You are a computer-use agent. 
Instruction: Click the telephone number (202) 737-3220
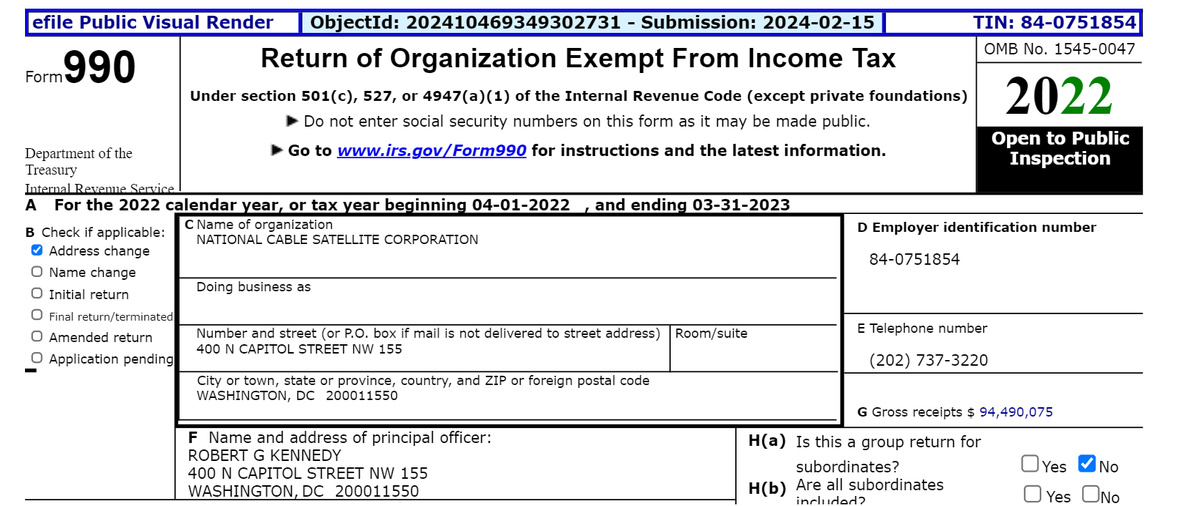(x=928, y=360)
